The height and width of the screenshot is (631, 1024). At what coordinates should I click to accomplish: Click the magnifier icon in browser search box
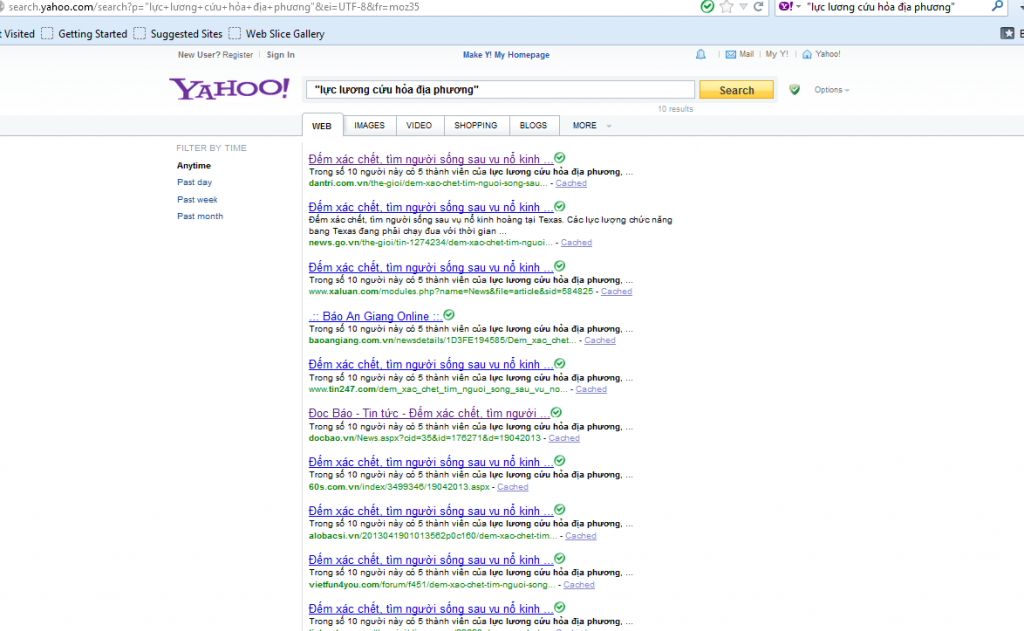pyautogui.click(x=997, y=7)
